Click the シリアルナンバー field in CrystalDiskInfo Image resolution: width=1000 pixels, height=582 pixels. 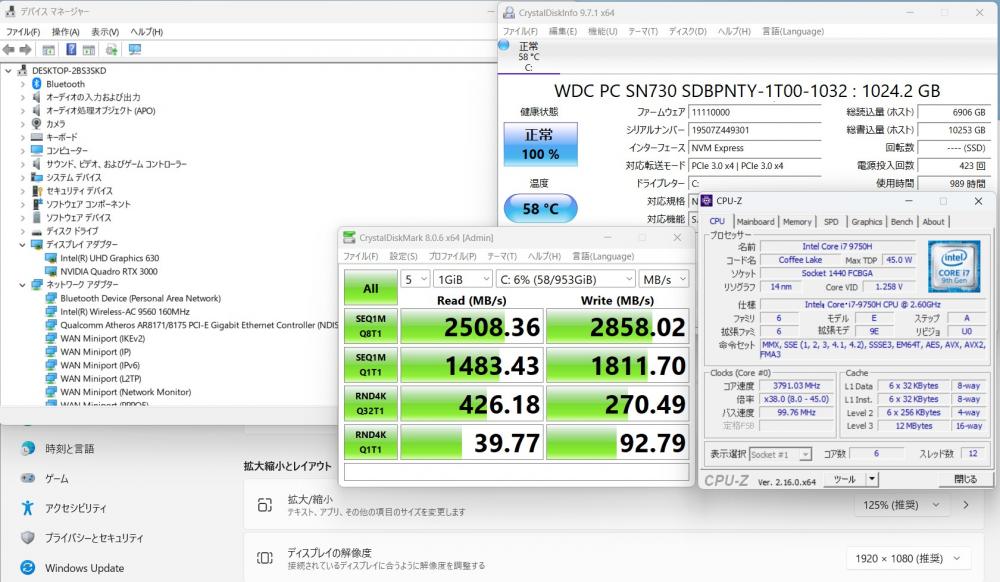pos(755,130)
